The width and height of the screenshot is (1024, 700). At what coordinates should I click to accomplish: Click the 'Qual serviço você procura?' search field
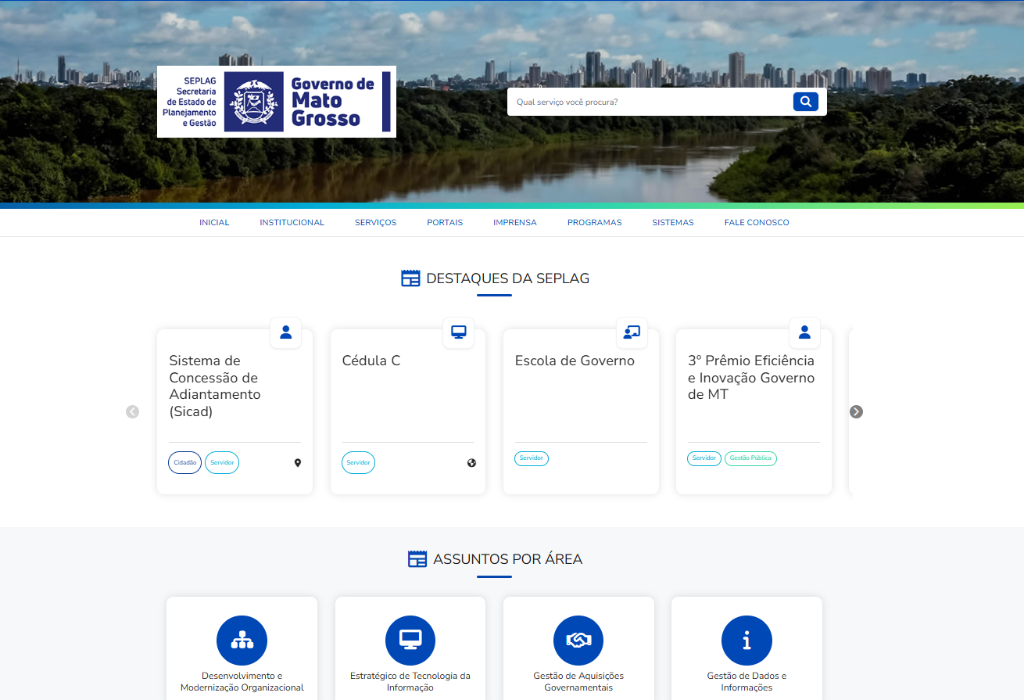coord(648,102)
